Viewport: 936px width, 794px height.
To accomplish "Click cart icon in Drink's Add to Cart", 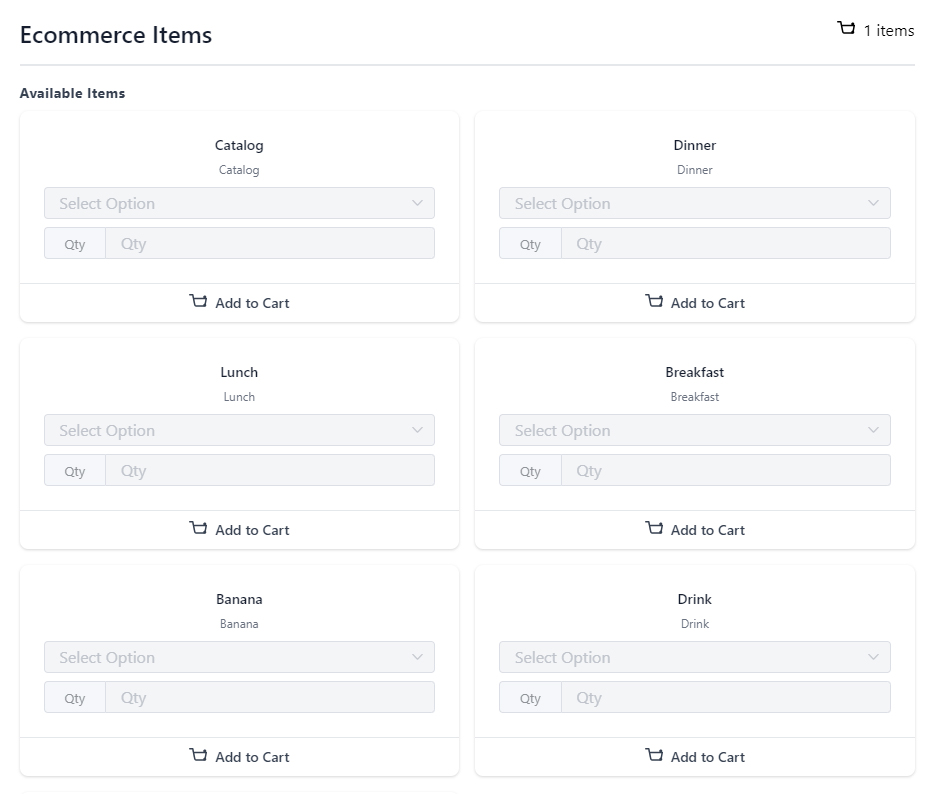I will pyautogui.click(x=654, y=755).
